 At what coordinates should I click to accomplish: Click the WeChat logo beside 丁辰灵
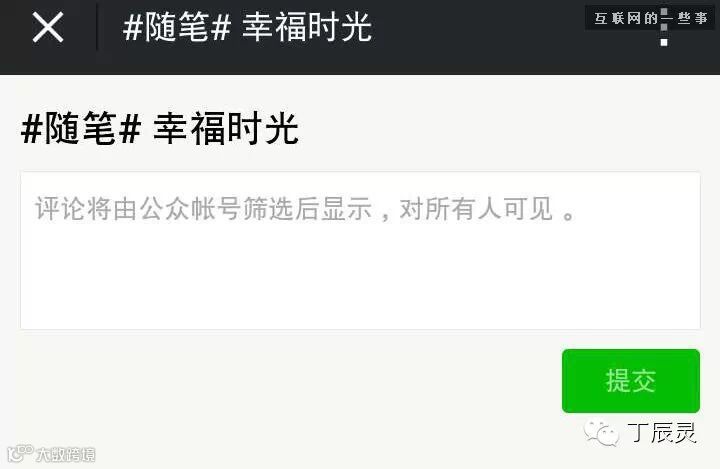[x=601, y=433]
